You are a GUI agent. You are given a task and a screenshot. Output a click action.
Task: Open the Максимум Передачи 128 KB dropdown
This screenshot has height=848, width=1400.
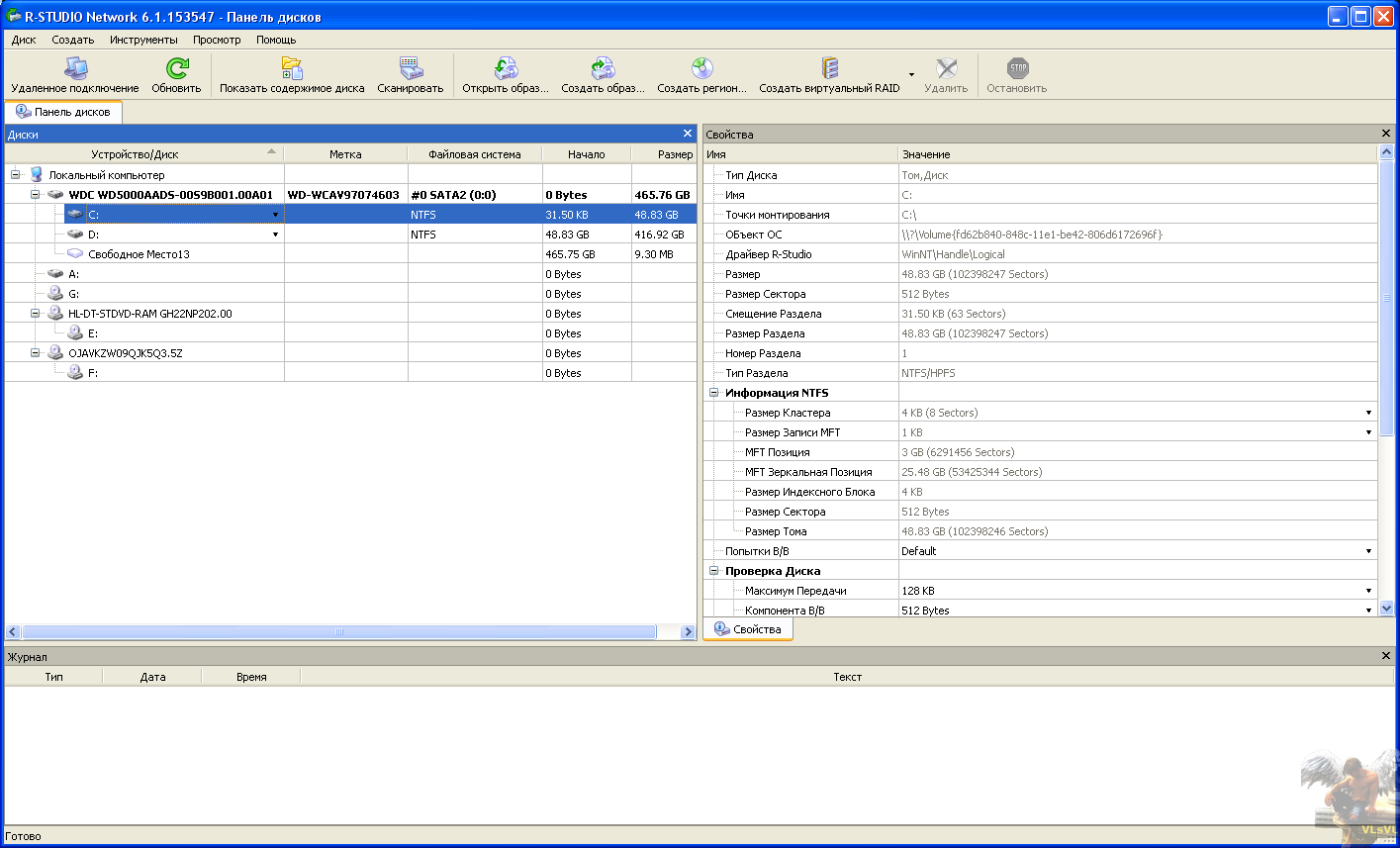click(1369, 591)
